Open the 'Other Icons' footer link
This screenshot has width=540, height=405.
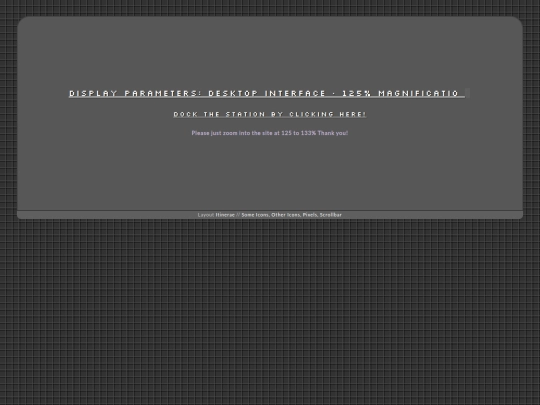coord(285,215)
